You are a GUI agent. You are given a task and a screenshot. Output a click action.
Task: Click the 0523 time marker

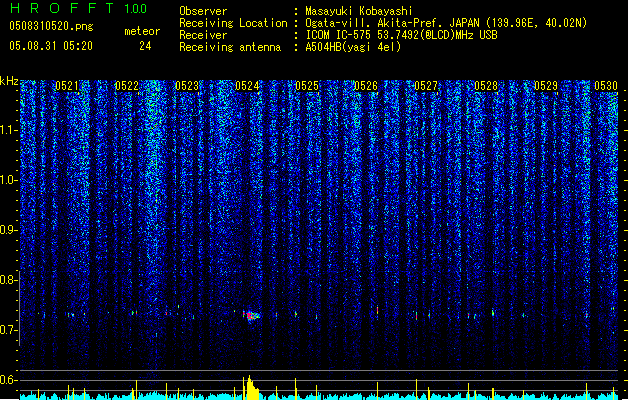187,86
